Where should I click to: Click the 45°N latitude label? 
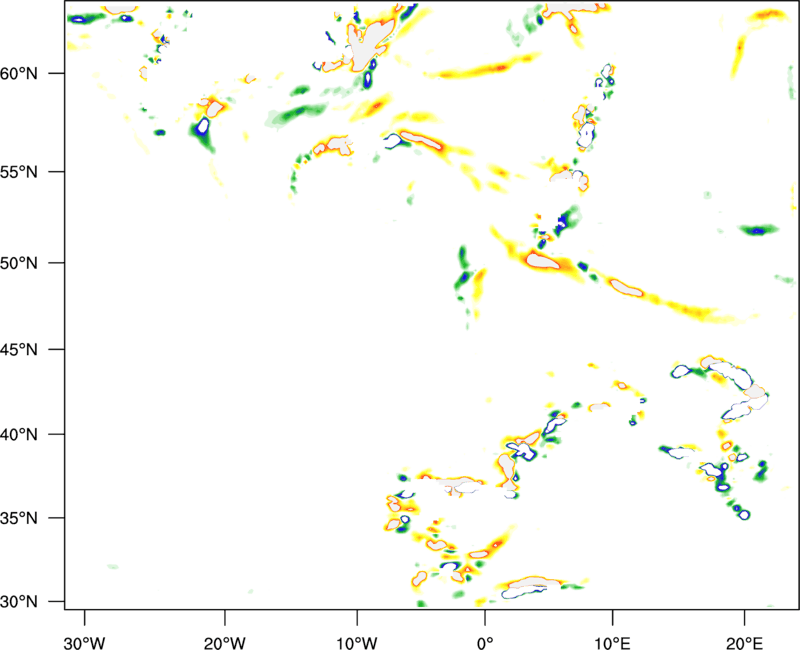19,350
